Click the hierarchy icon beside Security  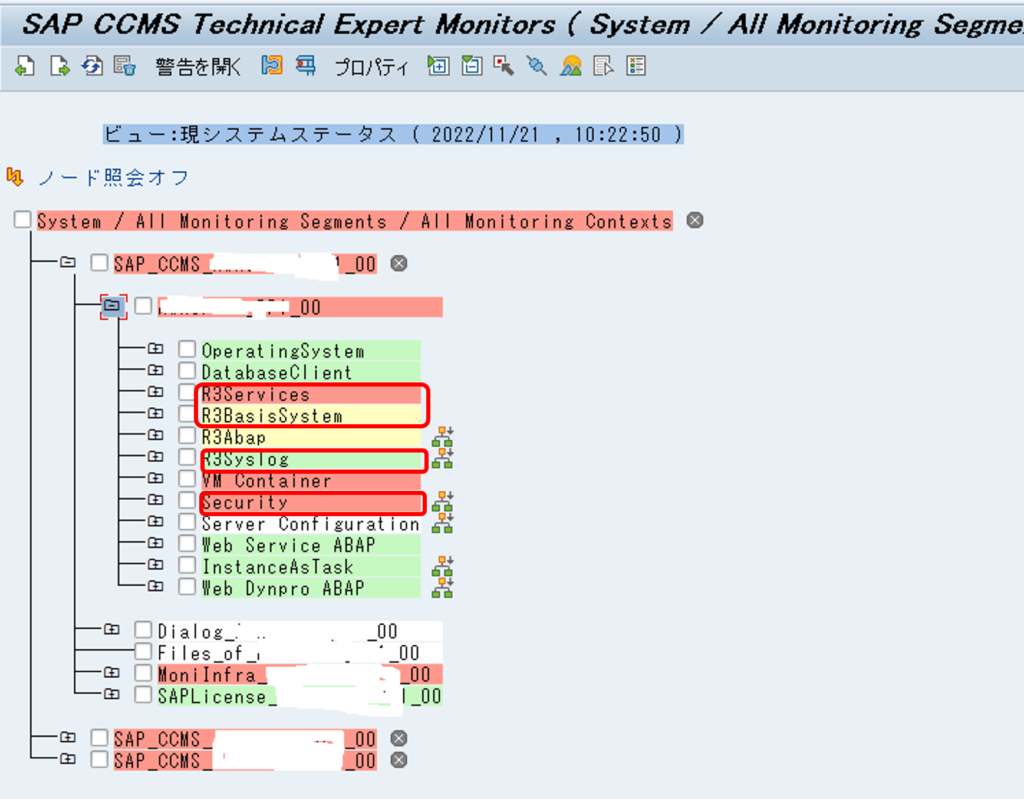coord(443,502)
